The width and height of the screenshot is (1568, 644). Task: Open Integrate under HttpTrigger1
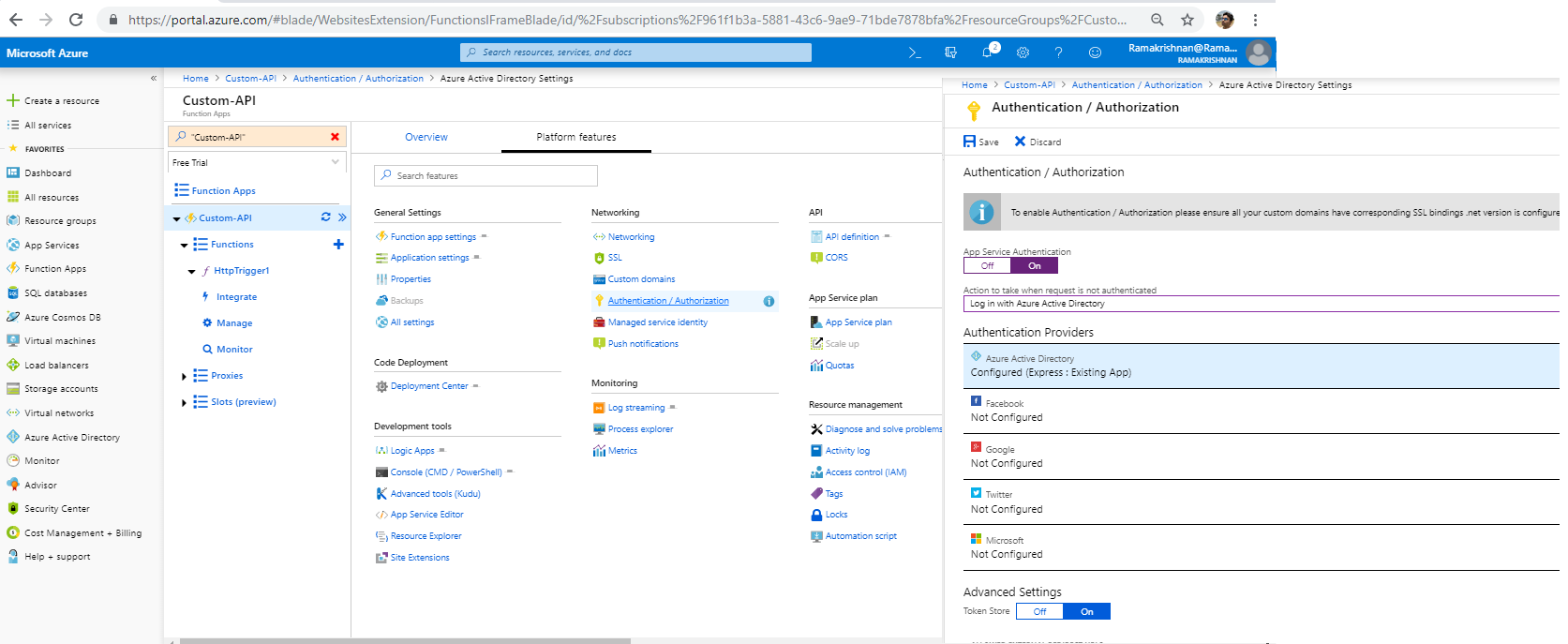pyautogui.click(x=236, y=296)
